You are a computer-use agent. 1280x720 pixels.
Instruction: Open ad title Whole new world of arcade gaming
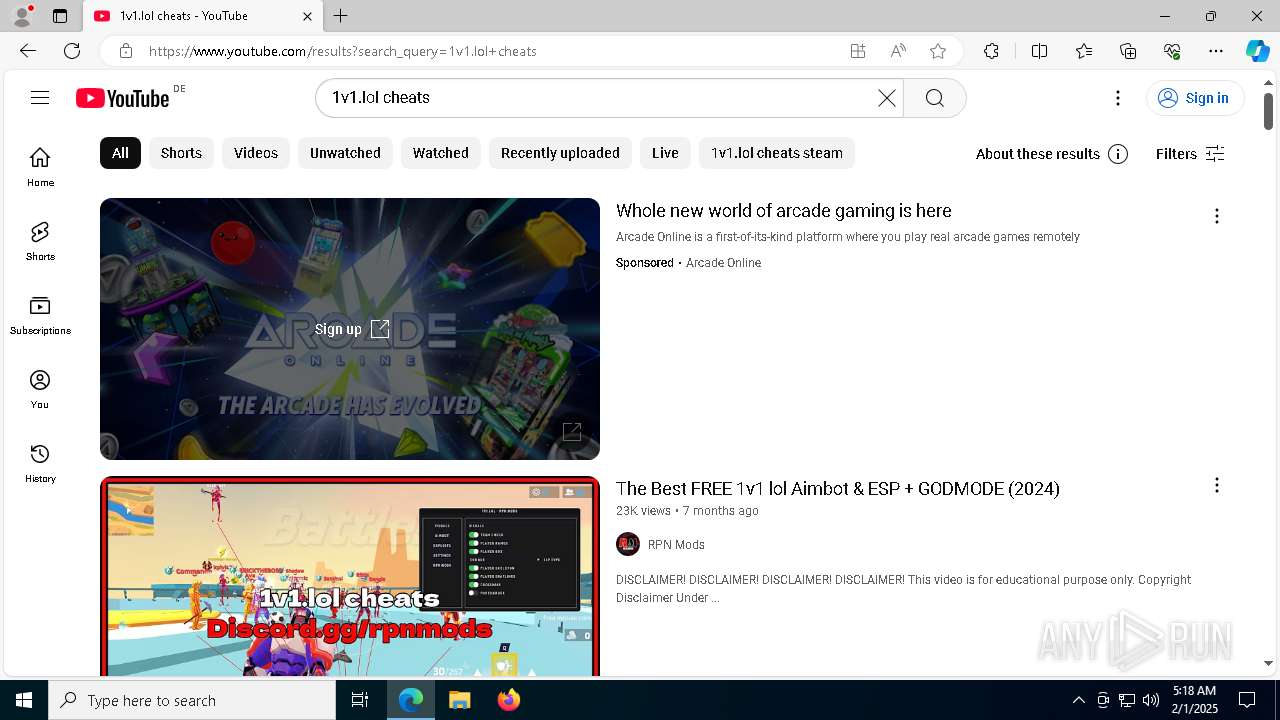coord(783,211)
